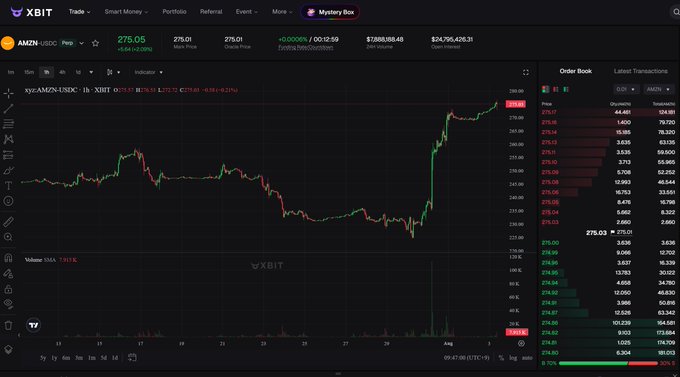The height and width of the screenshot is (377, 680).
Task: Open the Mystery Box button
Action: [330, 12]
